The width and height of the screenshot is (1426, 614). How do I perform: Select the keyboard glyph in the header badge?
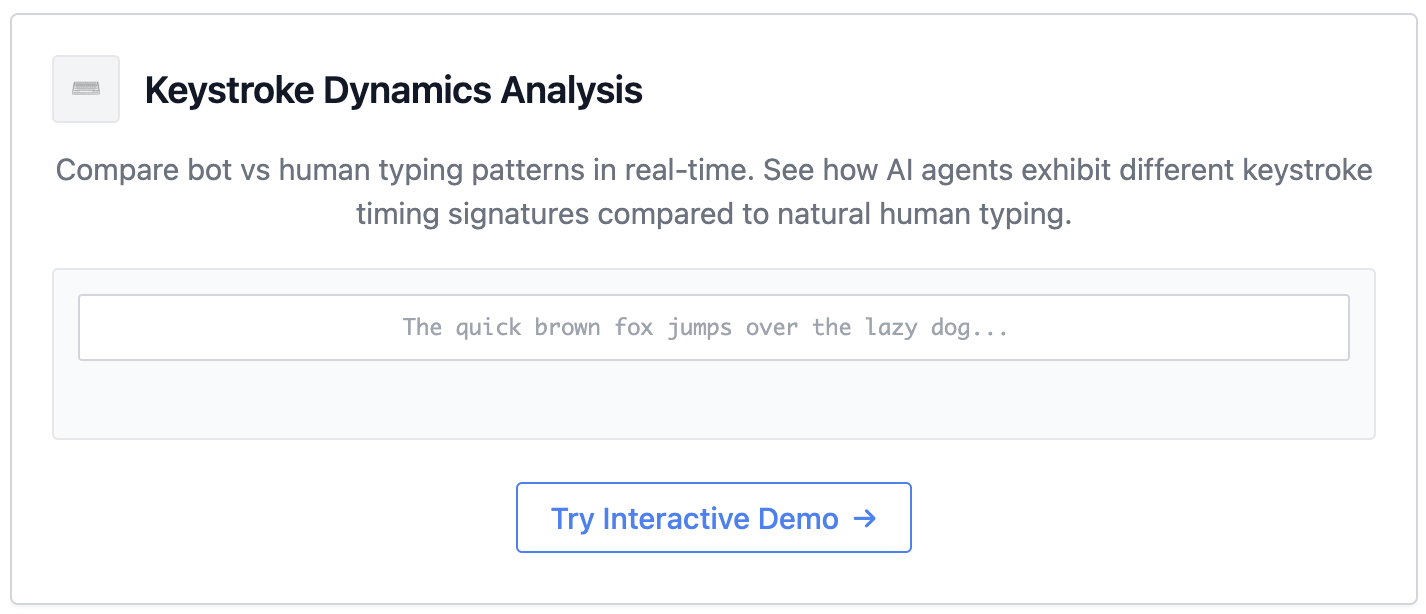pos(85,89)
